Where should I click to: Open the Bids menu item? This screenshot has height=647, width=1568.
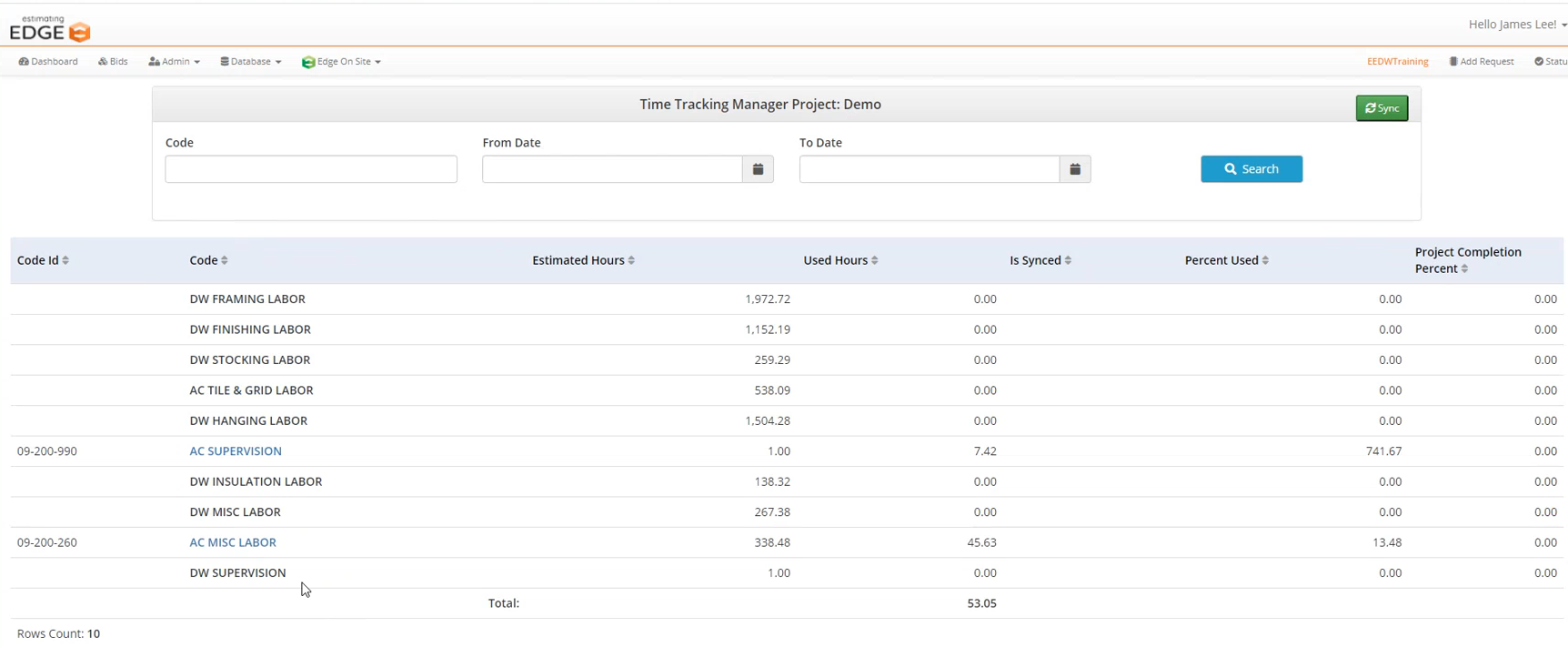tap(113, 62)
